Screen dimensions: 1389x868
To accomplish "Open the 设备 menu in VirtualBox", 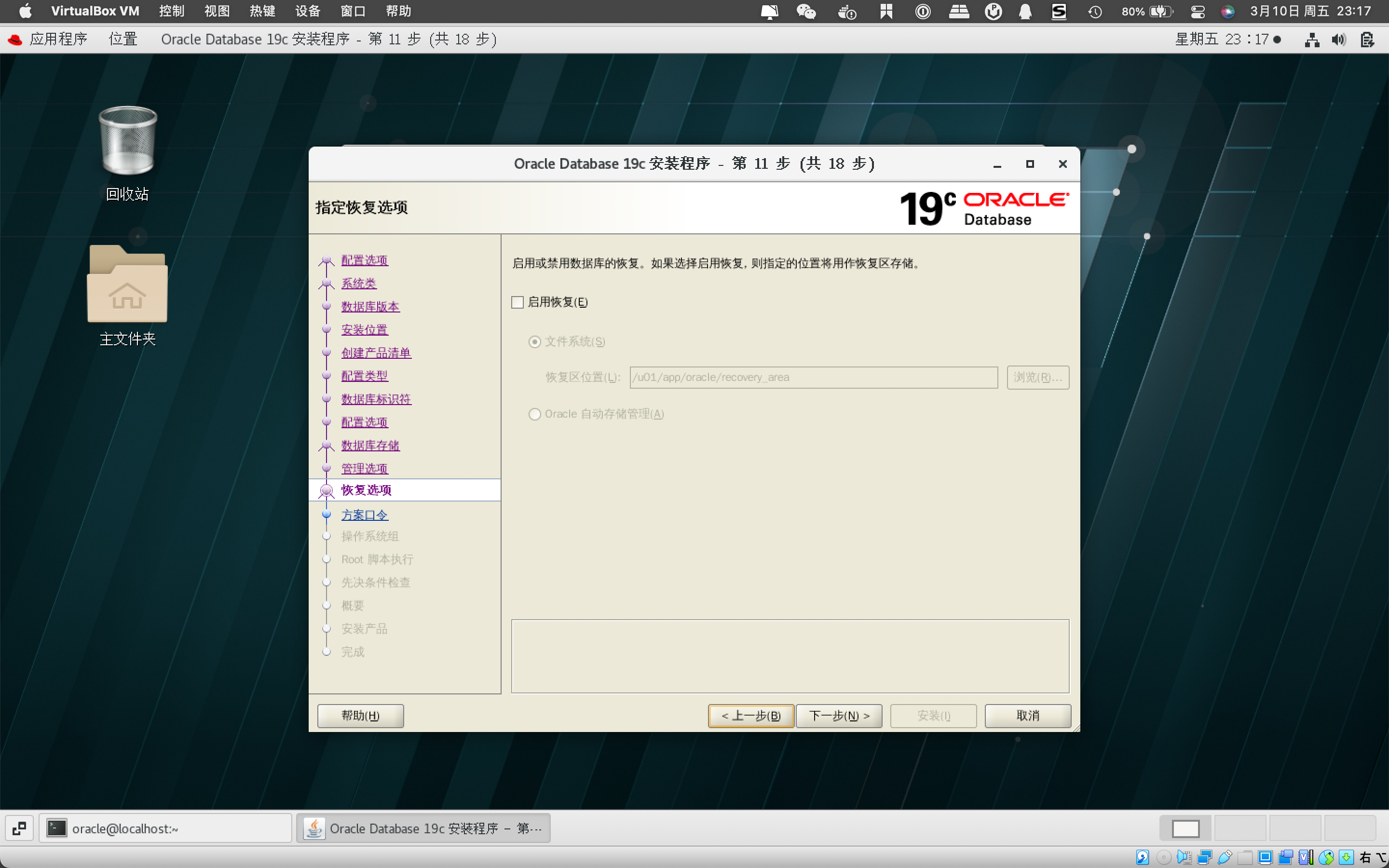I will pyautogui.click(x=308, y=11).
